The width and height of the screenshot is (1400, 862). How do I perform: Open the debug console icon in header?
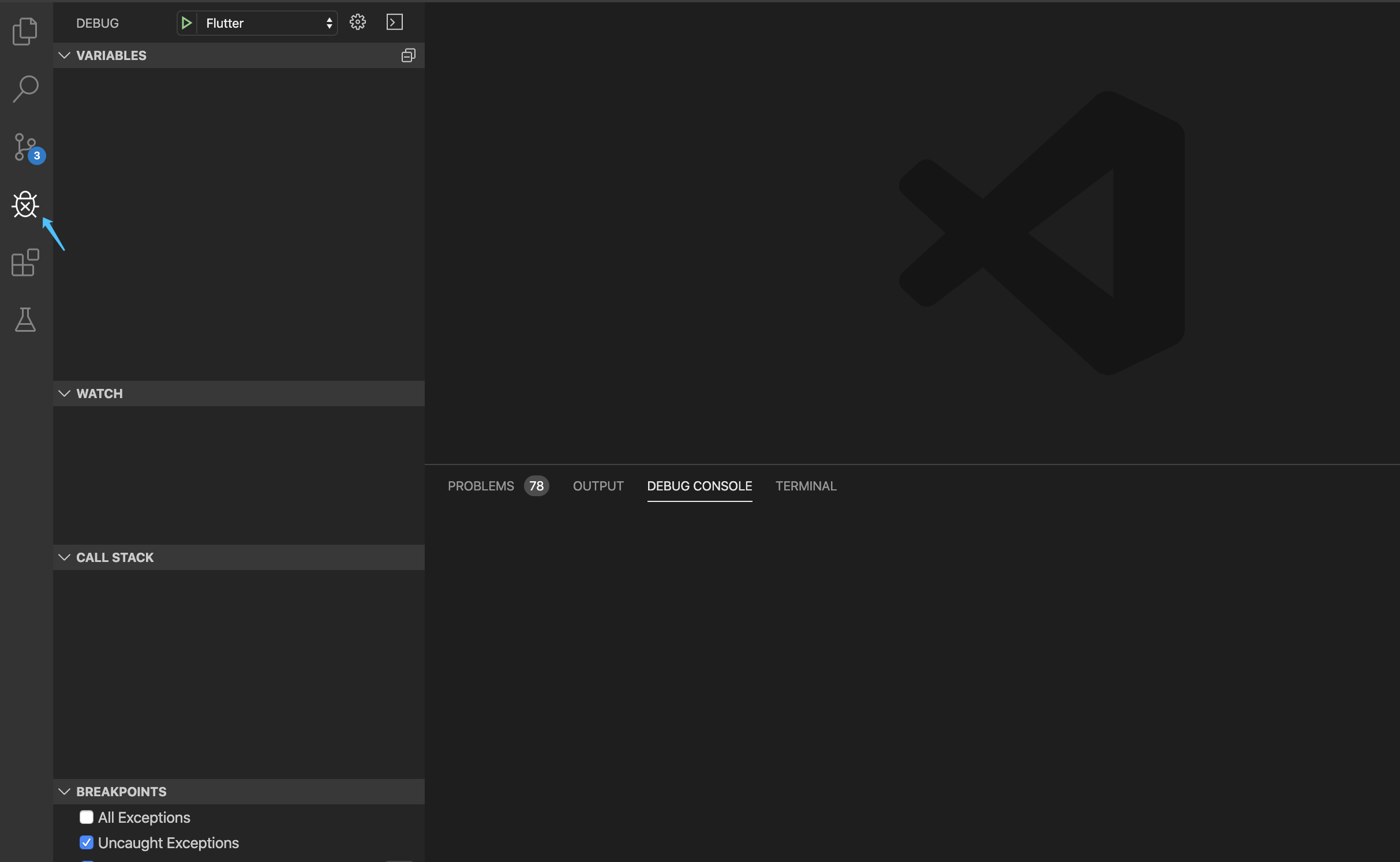click(x=395, y=23)
